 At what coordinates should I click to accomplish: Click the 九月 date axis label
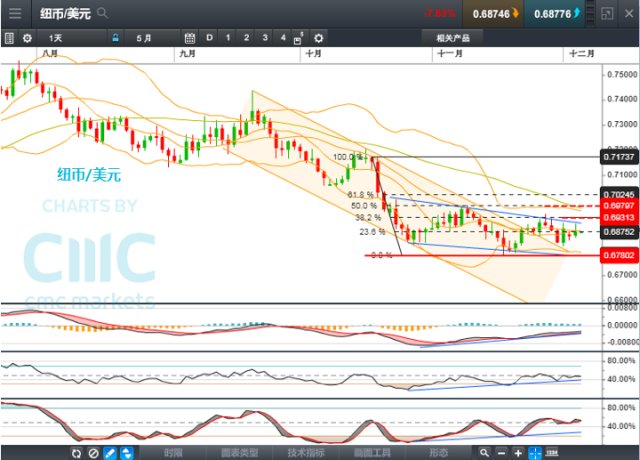[x=187, y=53]
